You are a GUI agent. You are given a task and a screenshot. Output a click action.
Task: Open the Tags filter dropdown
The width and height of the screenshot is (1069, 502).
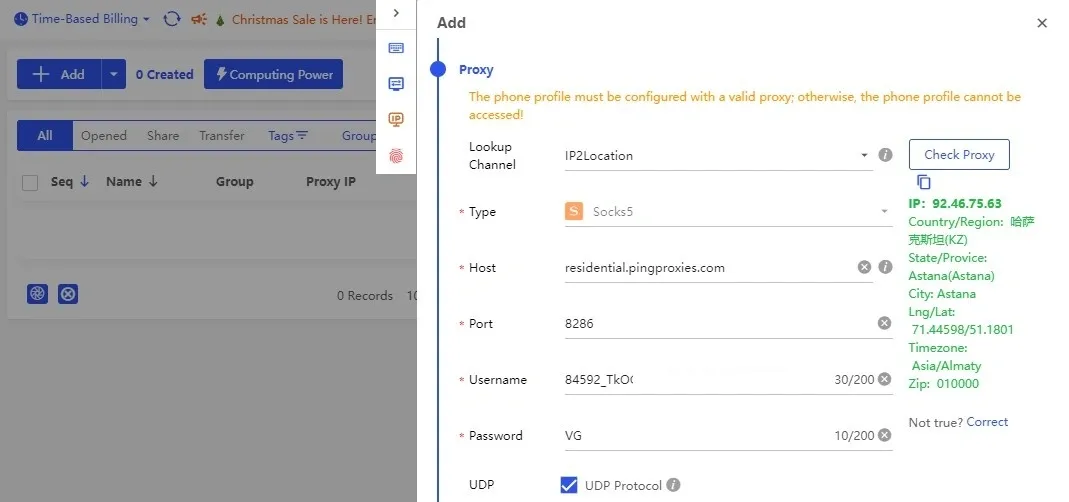(288, 136)
